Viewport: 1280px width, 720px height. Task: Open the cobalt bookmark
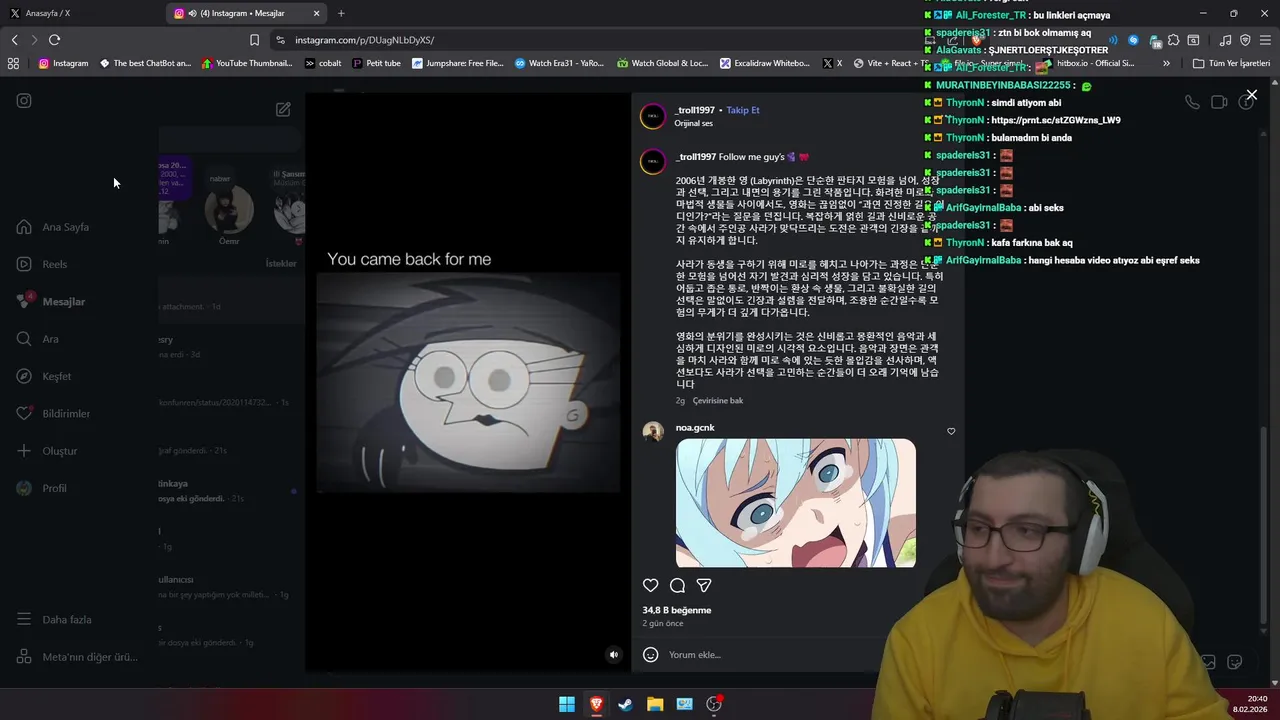(323, 63)
